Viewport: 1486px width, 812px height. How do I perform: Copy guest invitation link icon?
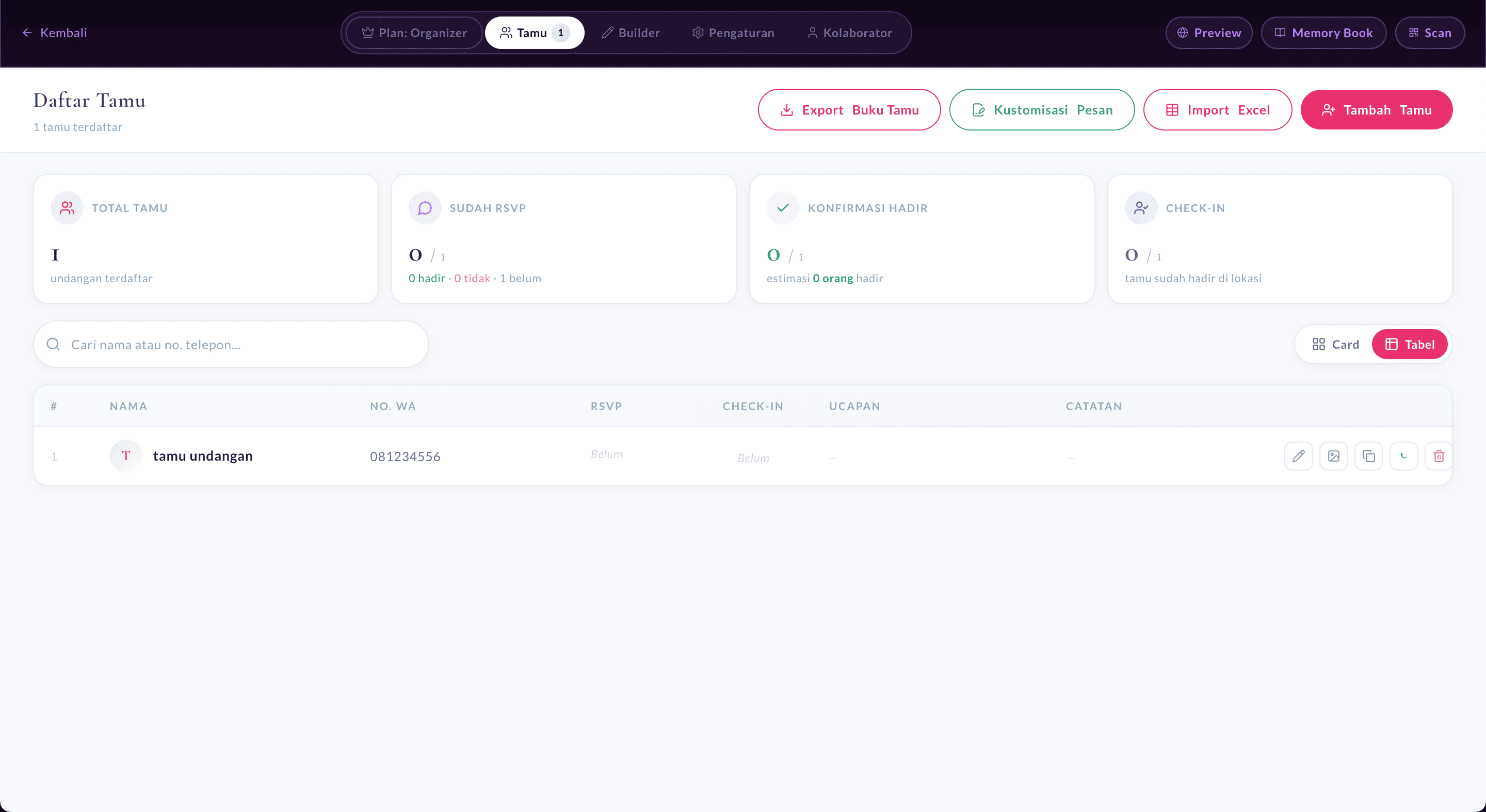[x=1368, y=456]
